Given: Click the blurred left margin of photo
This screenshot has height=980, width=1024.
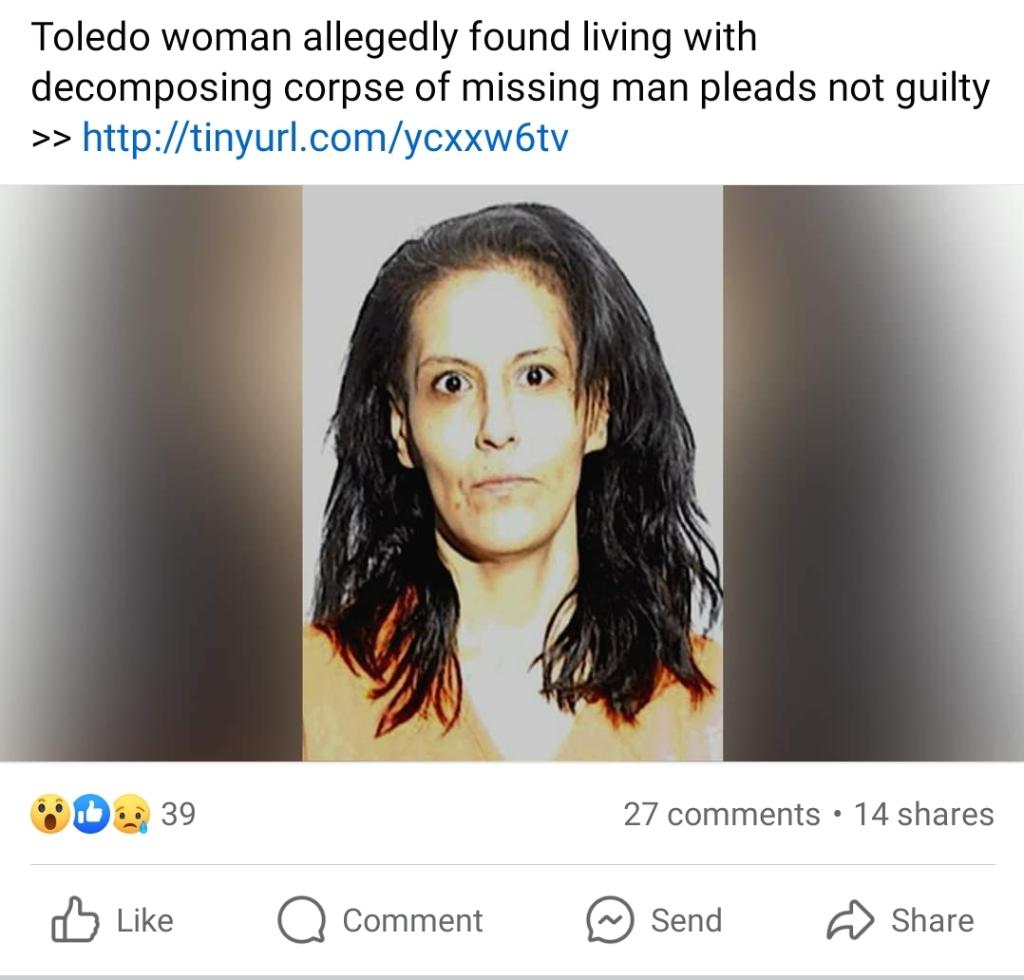Looking at the screenshot, I should coord(151,473).
